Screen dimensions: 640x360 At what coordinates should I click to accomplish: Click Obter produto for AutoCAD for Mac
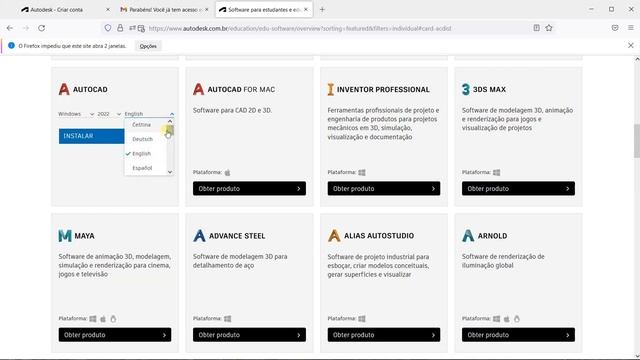point(249,189)
